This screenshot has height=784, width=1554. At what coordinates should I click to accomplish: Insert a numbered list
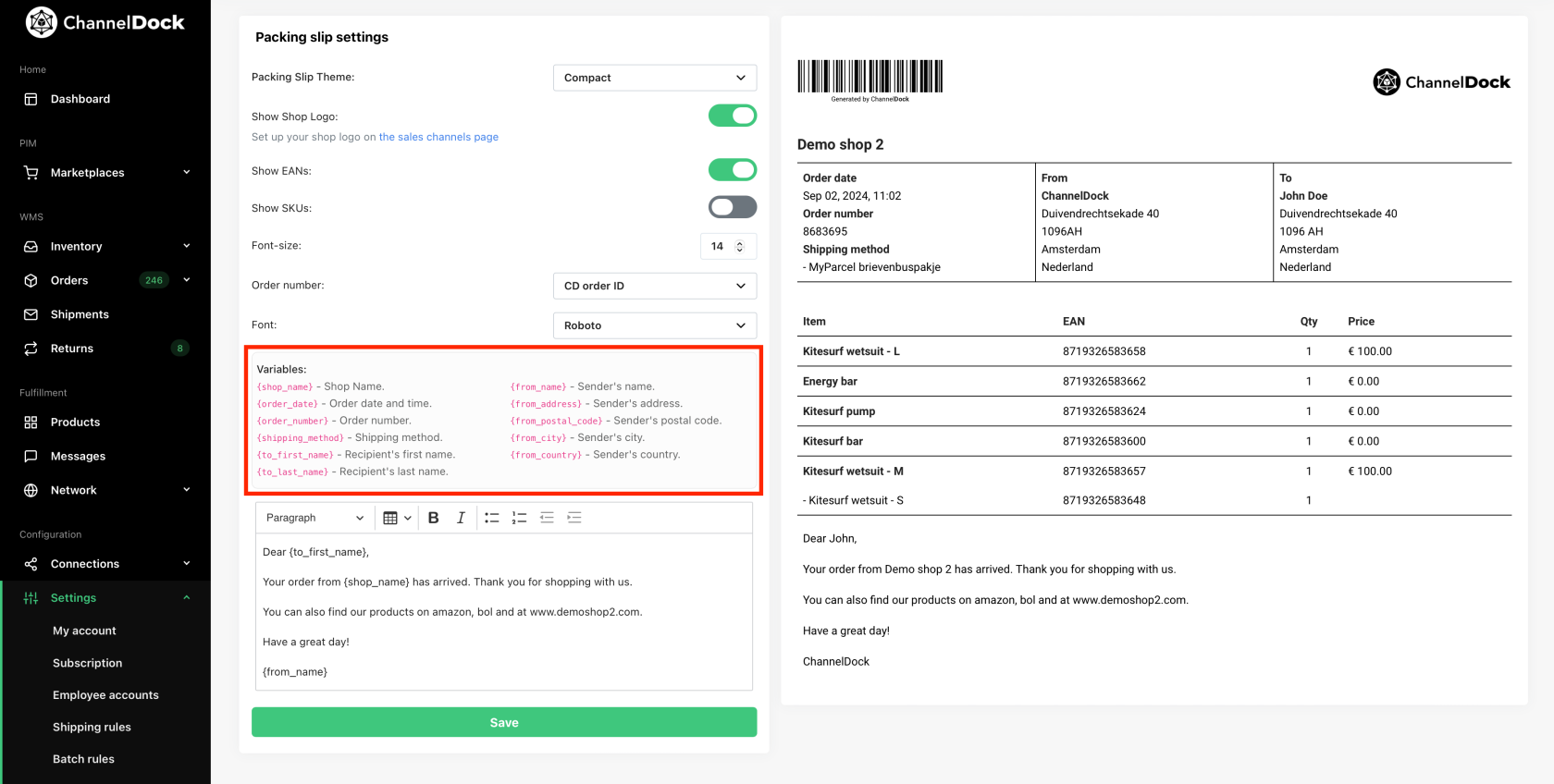[x=520, y=518]
